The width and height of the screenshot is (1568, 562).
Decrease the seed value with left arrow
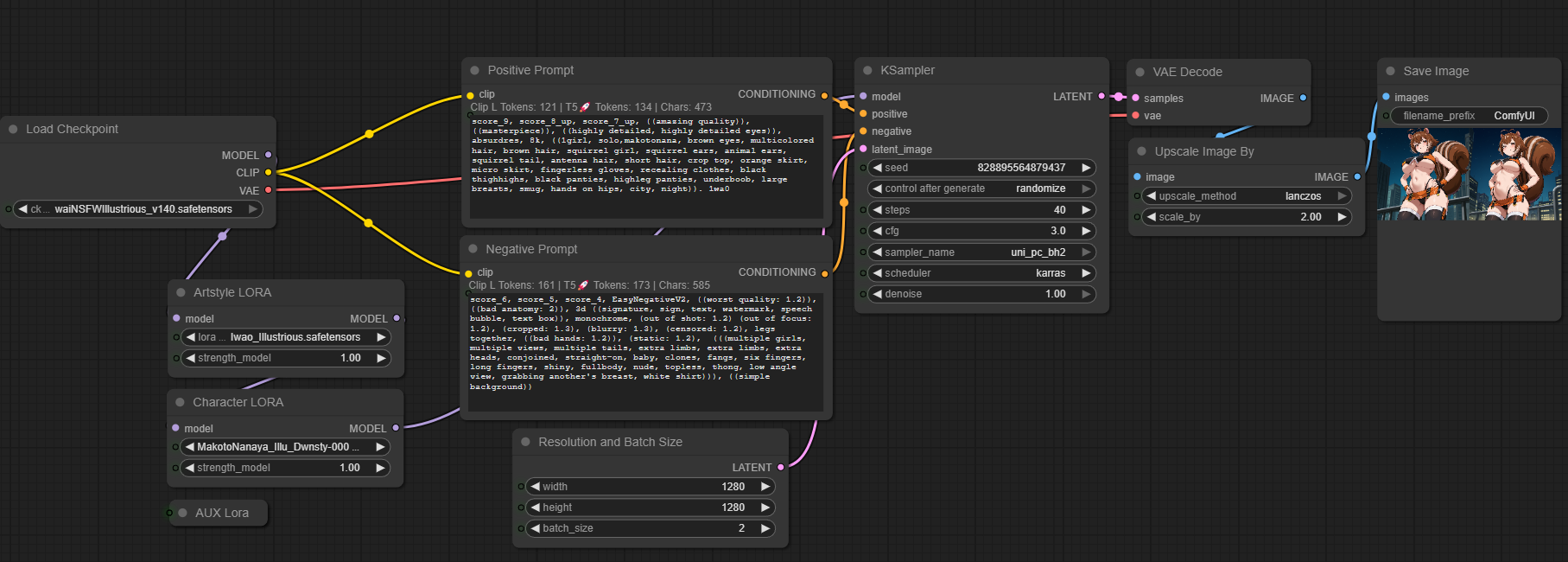coord(878,168)
